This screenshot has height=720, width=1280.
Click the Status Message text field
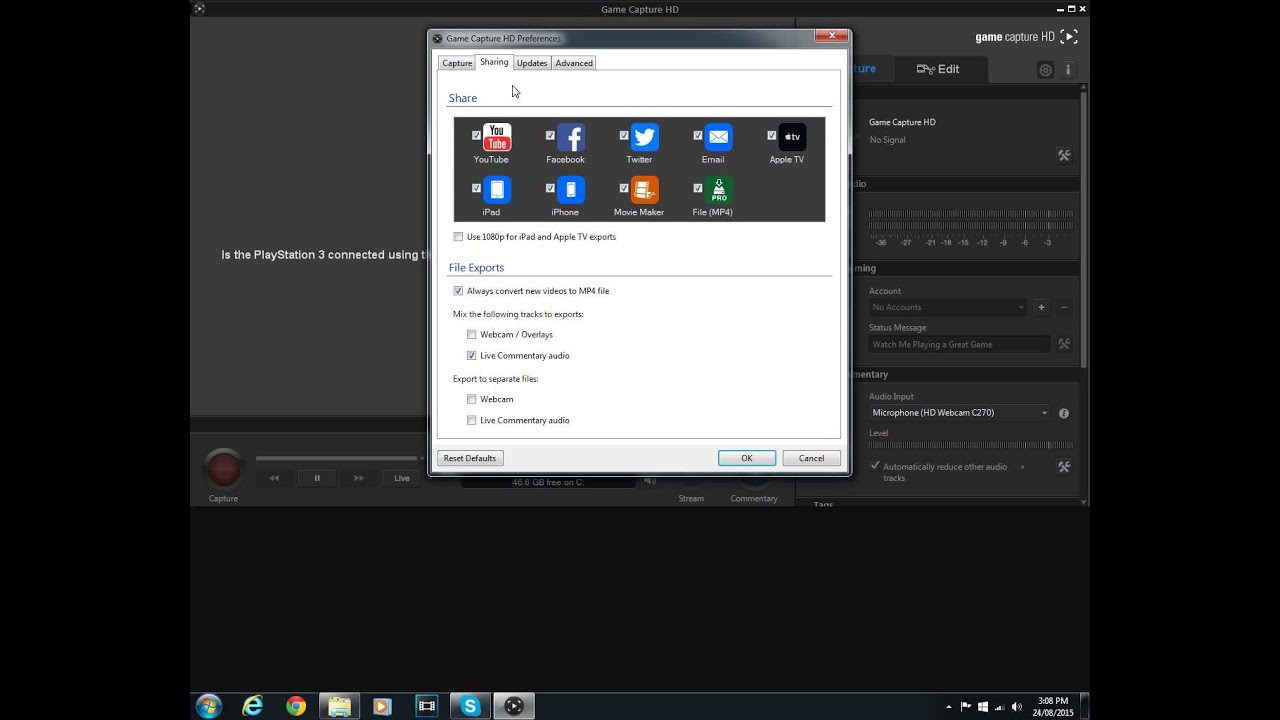(x=960, y=344)
